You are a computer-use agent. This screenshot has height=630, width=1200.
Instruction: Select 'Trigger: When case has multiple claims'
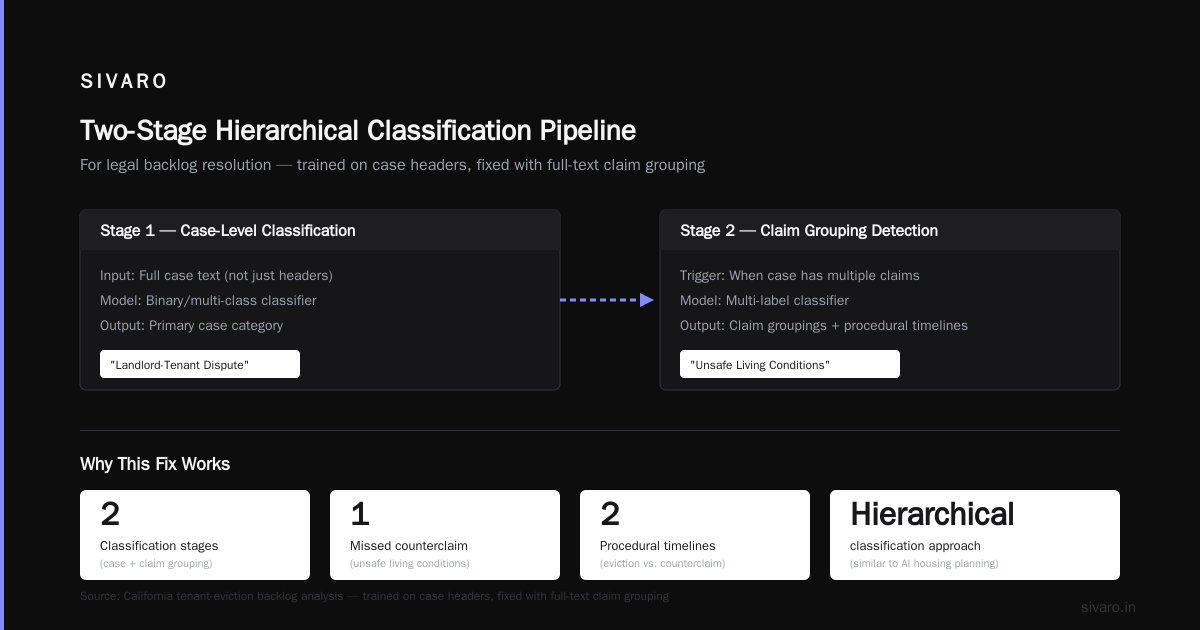click(800, 275)
